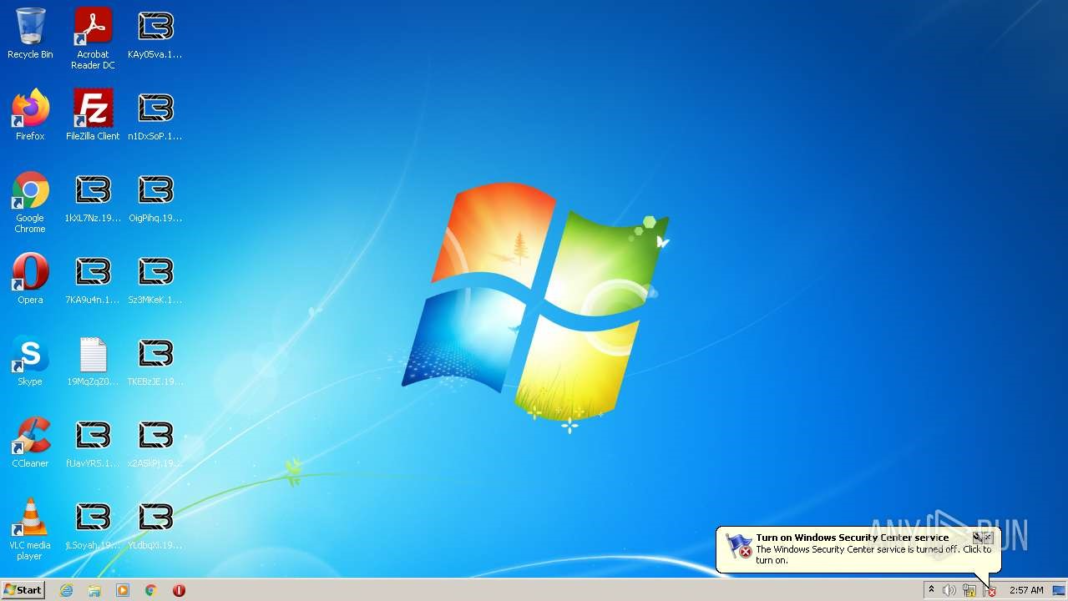1068x601 pixels.
Task: Select the fUavYR5 file icon
Action: [93, 442]
